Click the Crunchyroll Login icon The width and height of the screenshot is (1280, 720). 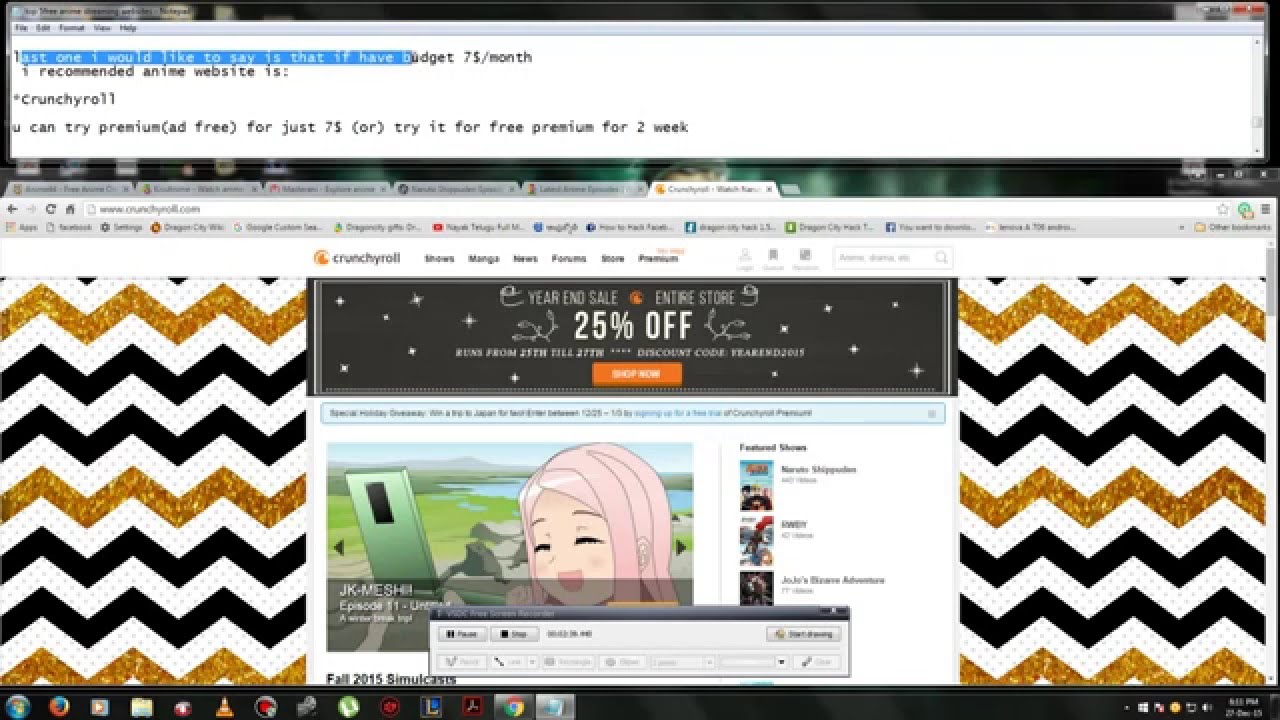[745, 259]
